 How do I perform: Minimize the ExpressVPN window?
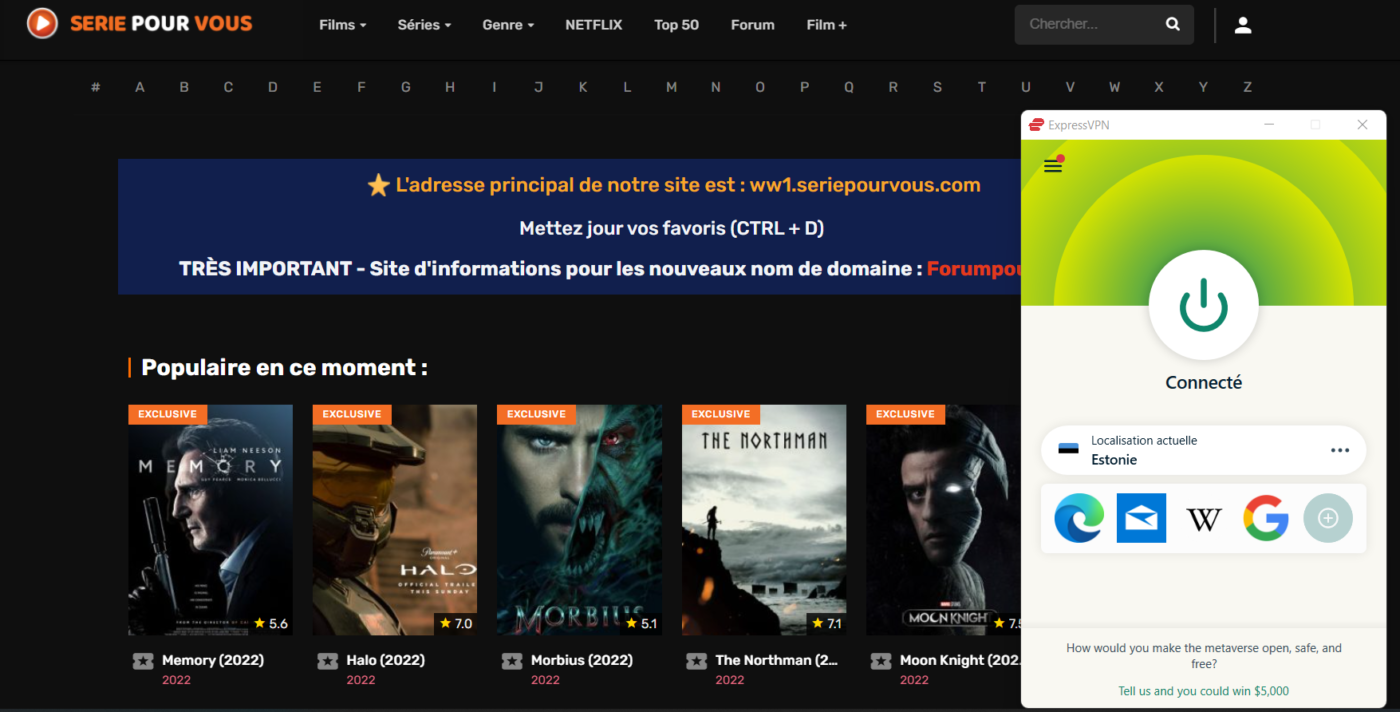1269,125
